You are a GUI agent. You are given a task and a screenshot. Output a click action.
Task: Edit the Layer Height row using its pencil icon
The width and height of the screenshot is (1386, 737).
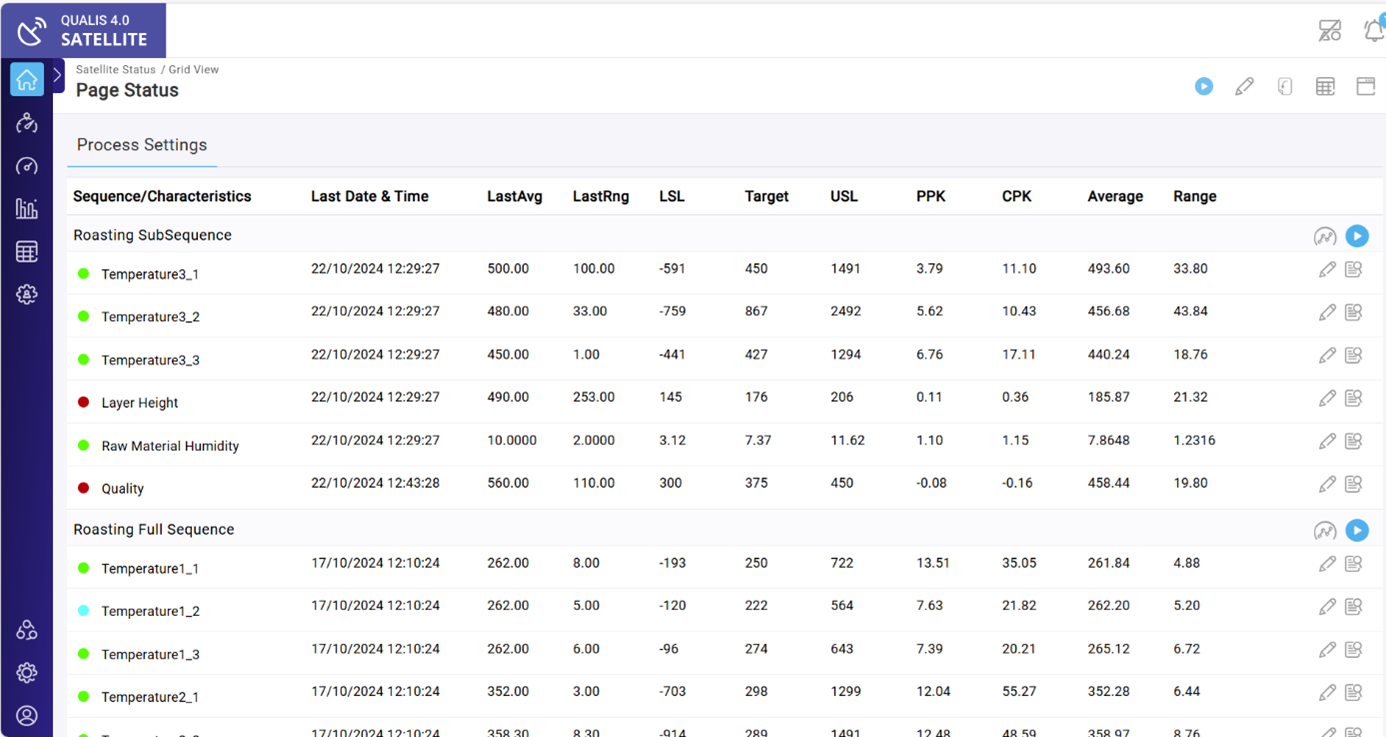[x=1327, y=397]
